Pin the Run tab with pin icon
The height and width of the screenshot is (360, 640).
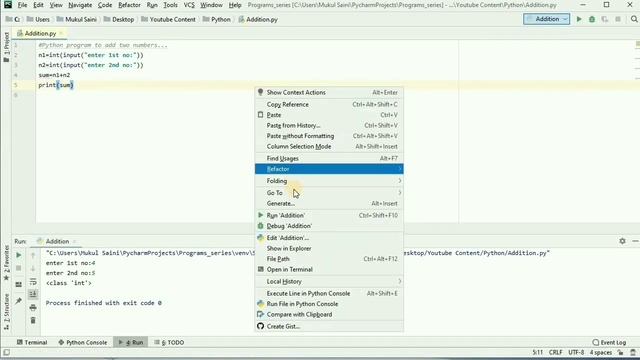pos(19,301)
